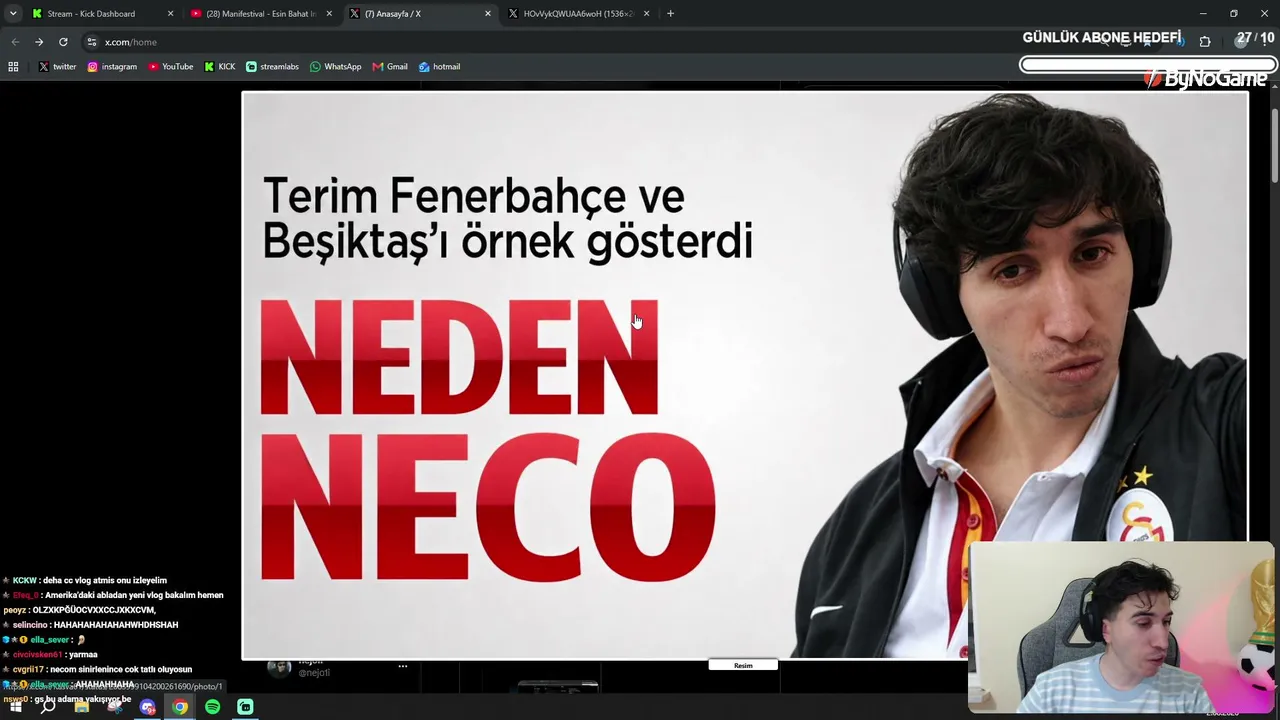Open the Chrome tab search chevron
The height and width of the screenshot is (720, 1280).
click(x=13, y=14)
